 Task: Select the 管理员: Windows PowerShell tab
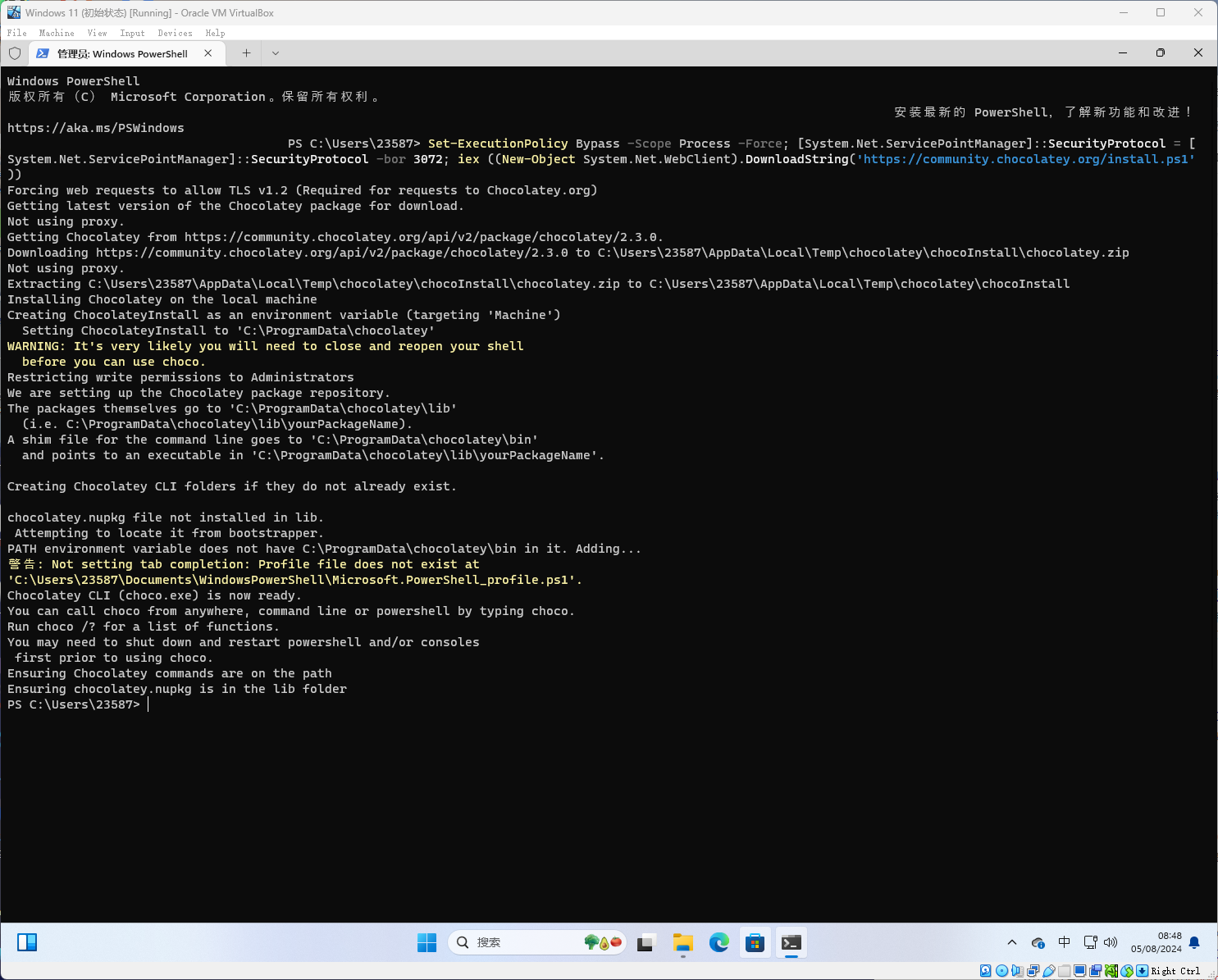point(125,53)
